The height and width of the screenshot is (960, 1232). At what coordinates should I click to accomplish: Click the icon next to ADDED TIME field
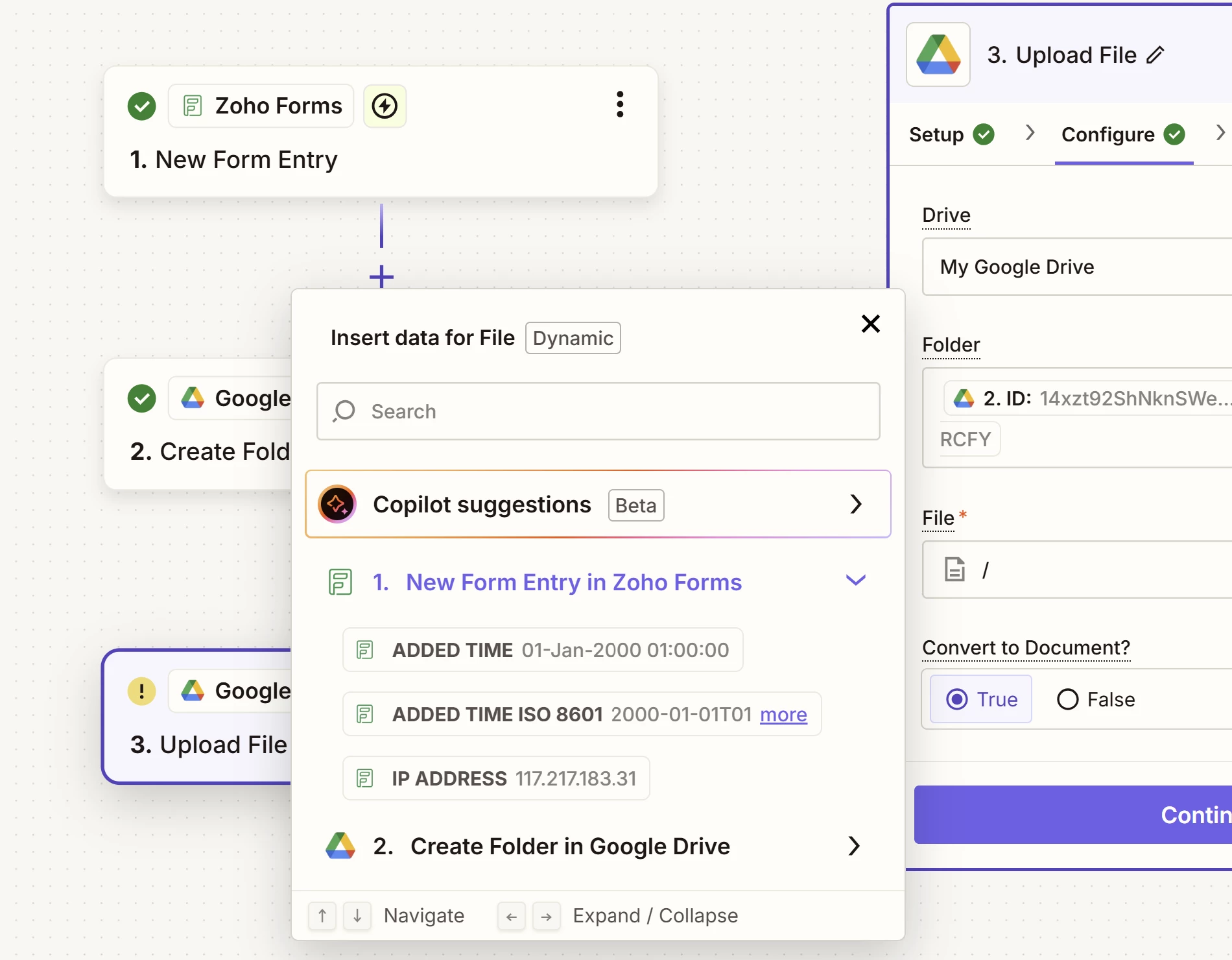coord(365,649)
